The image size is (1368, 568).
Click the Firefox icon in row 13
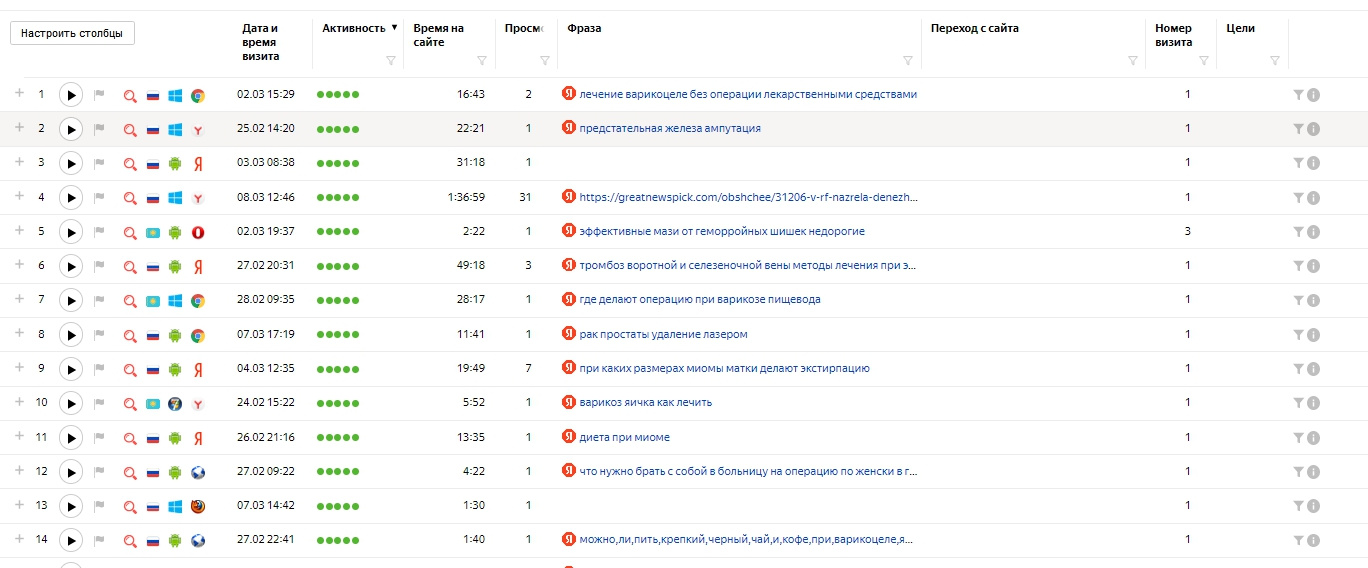click(x=198, y=506)
